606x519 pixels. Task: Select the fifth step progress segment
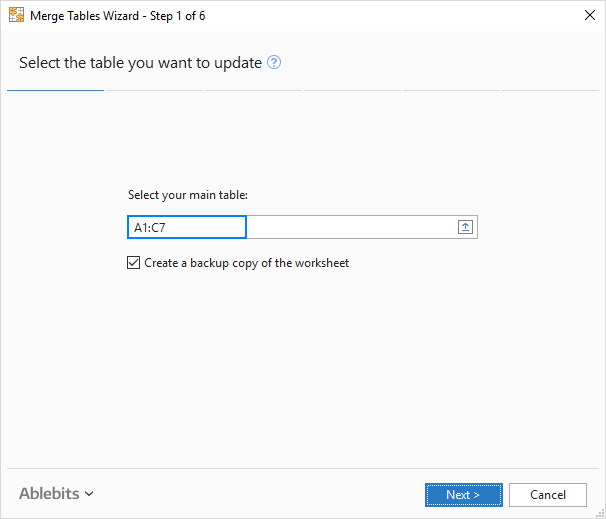point(451,90)
